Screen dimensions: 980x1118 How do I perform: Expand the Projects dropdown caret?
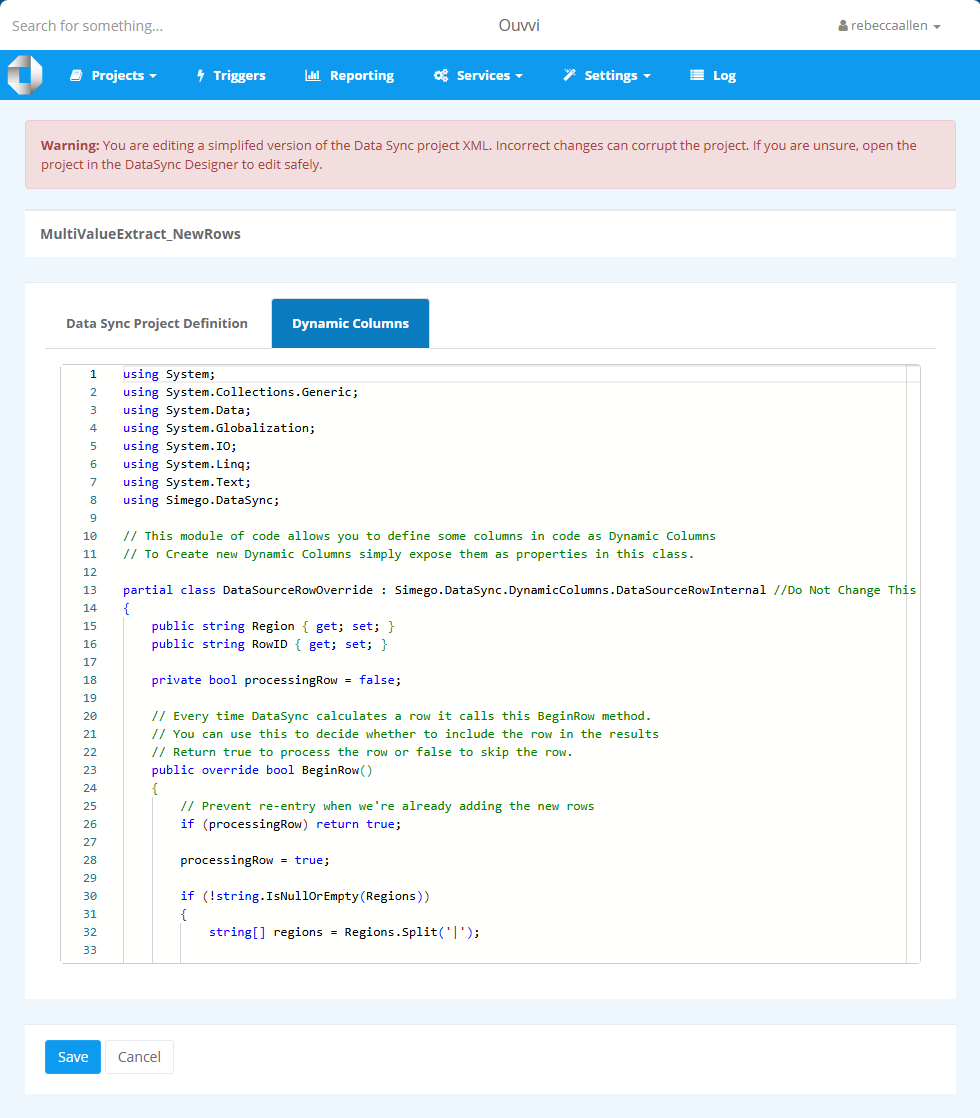point(153,76)
